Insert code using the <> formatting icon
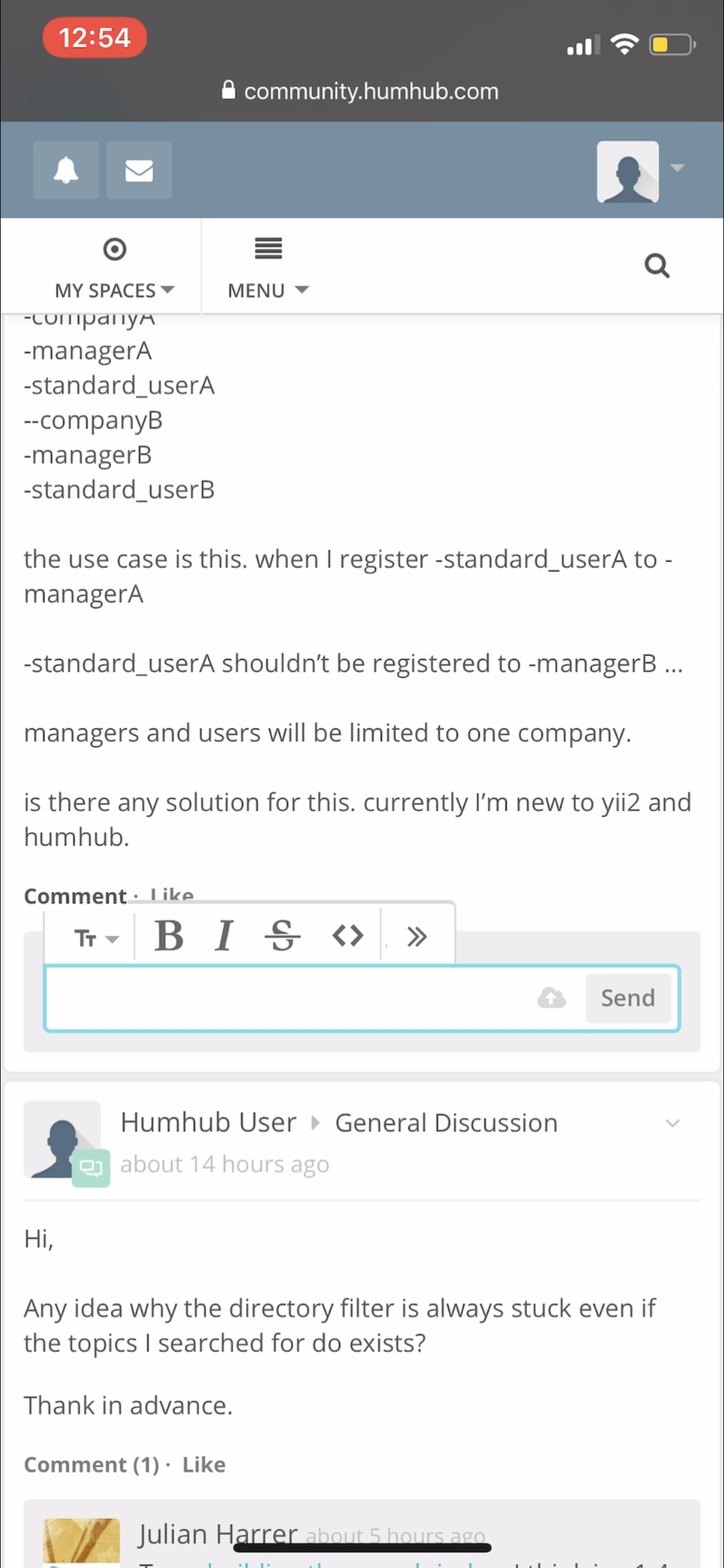 click(347, 936)
